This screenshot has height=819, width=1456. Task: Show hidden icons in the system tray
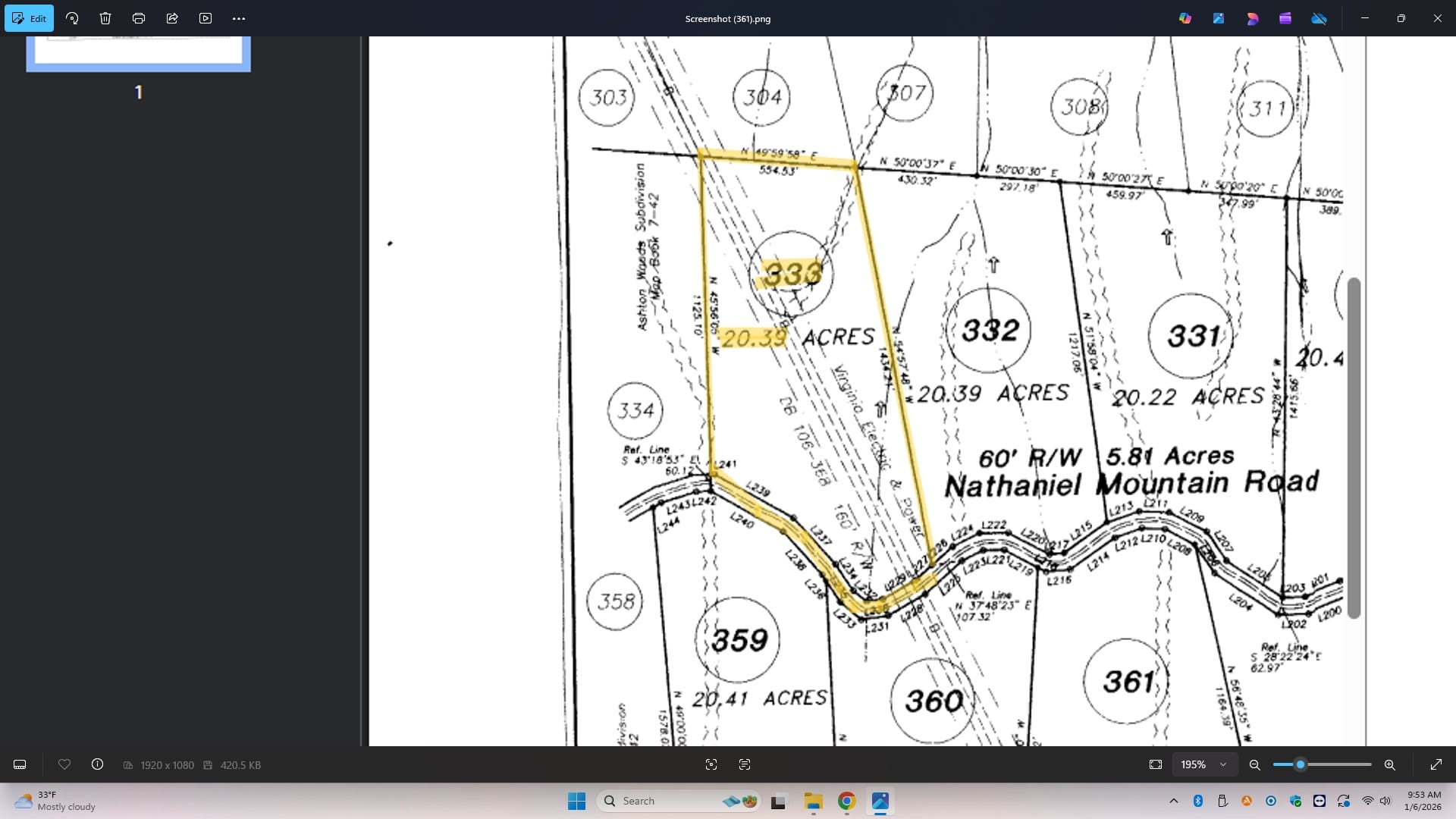[x=1173, y=801]
